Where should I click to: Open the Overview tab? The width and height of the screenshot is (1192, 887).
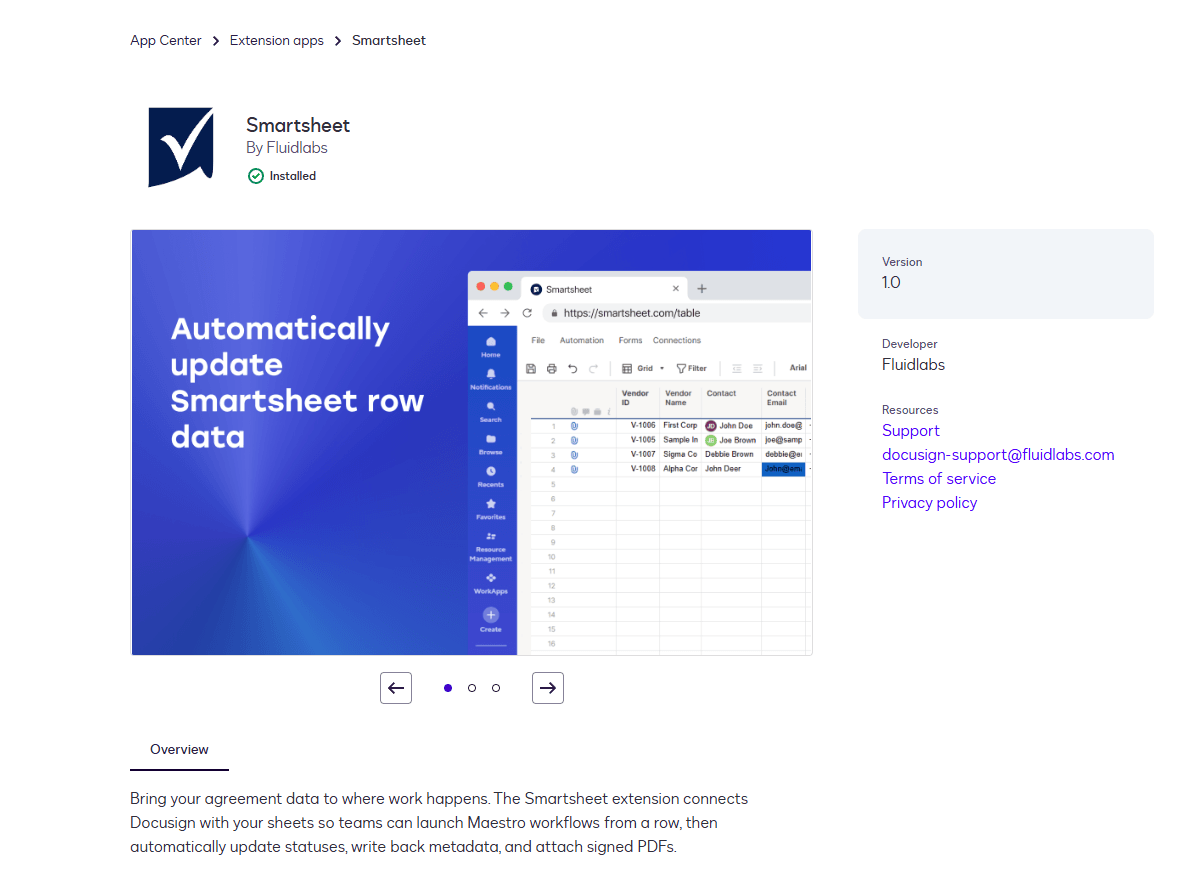pyautogui.click(x=179, y=749)
